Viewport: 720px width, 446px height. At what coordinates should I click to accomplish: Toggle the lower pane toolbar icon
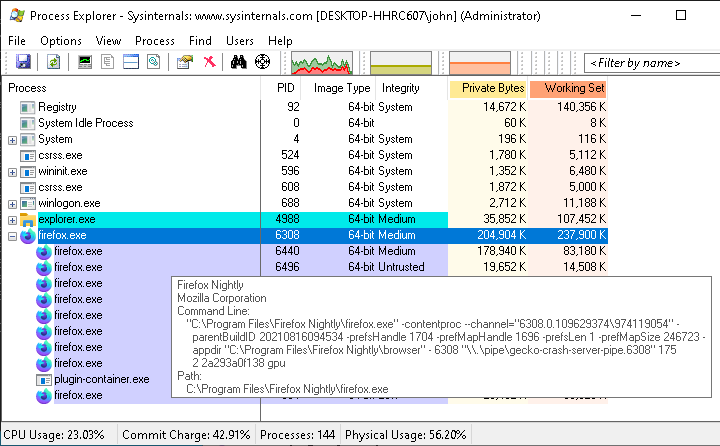point(130,62)
